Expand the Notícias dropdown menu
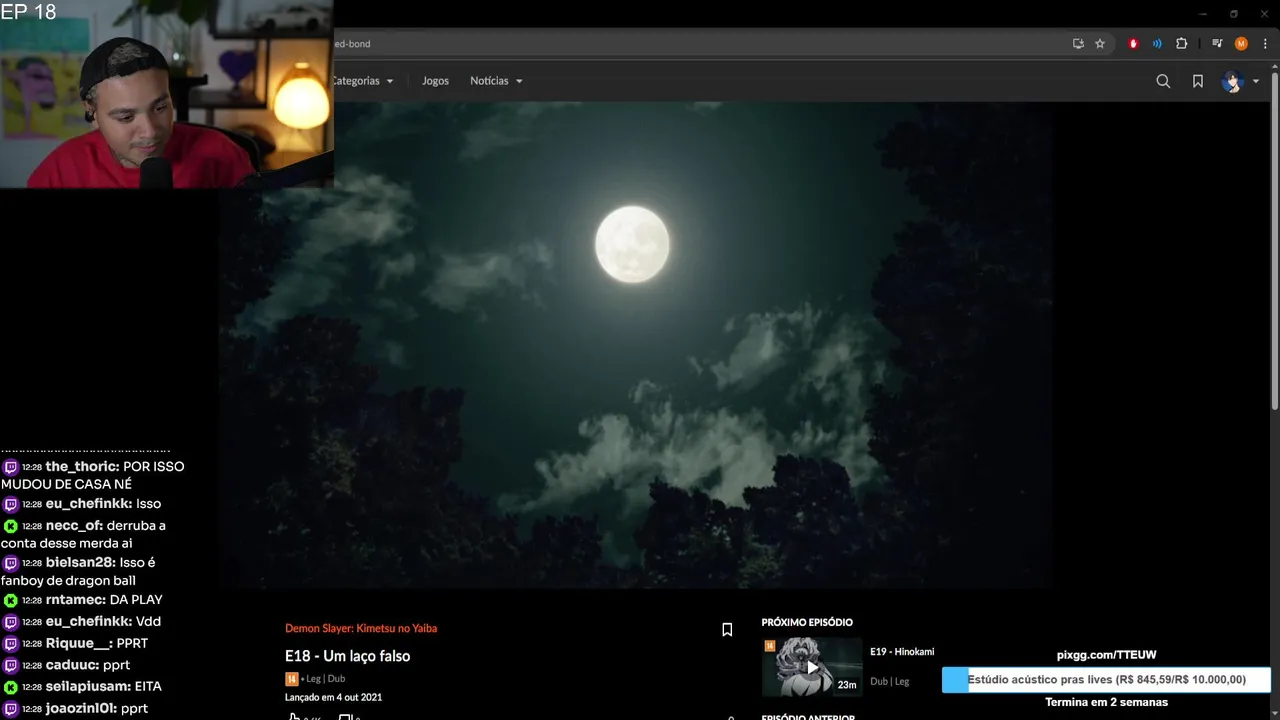Viewport: 1280px width, 720px height. [x=496, y=81]
